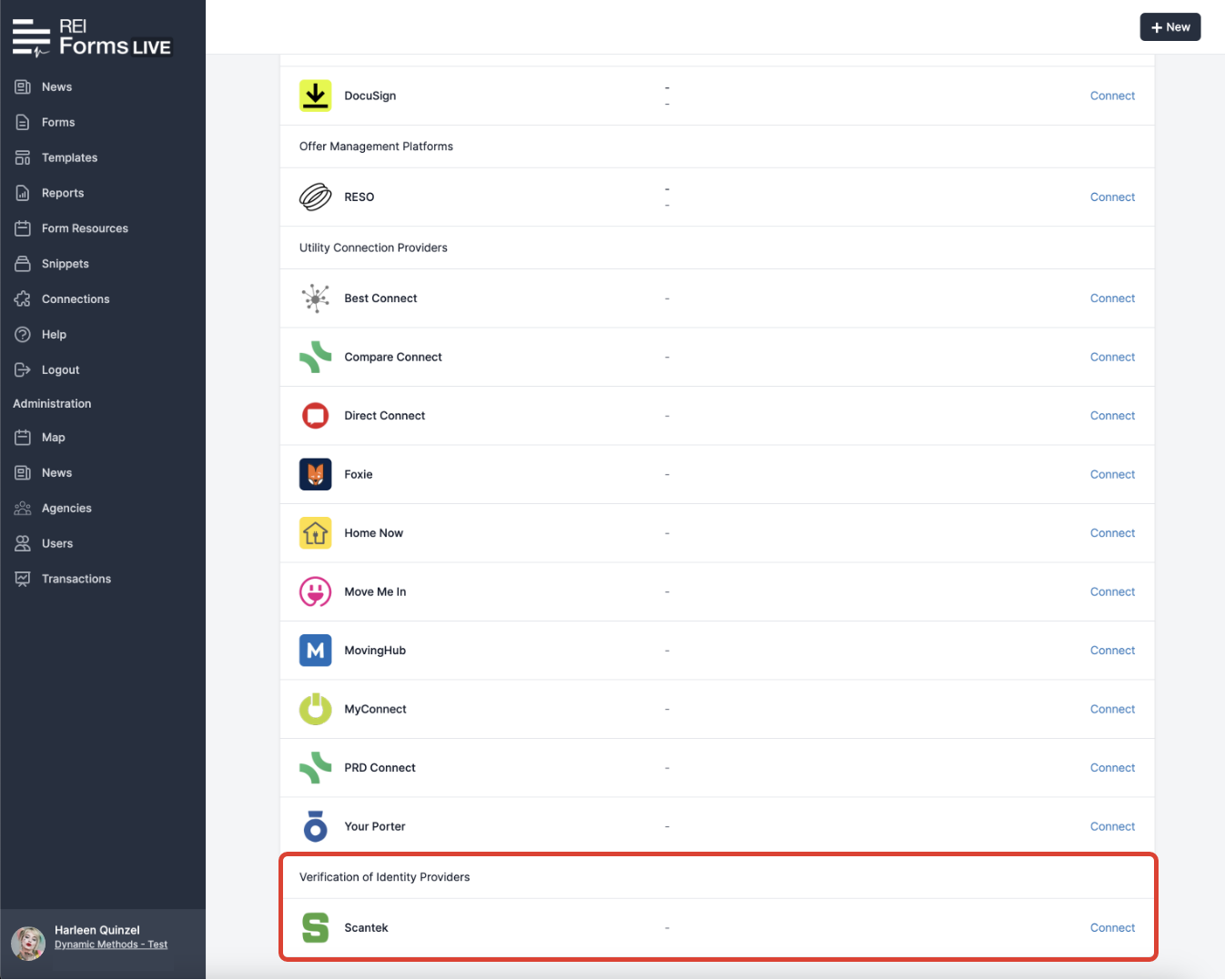Click the Offer Management Platforms heading
This screenshot has width=1225, height=980.
376,146
